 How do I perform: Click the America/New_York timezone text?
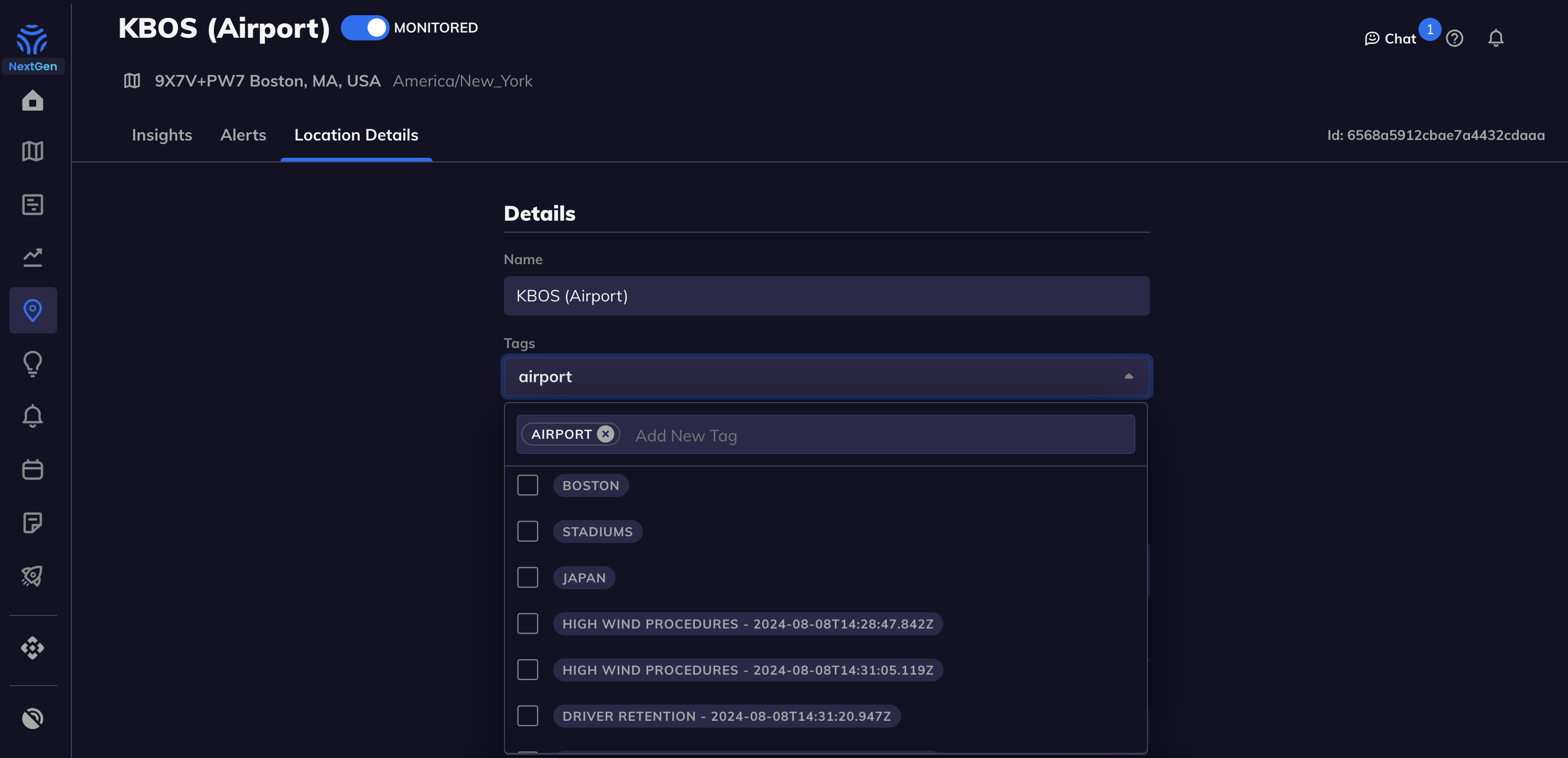(x=463, y=81)
